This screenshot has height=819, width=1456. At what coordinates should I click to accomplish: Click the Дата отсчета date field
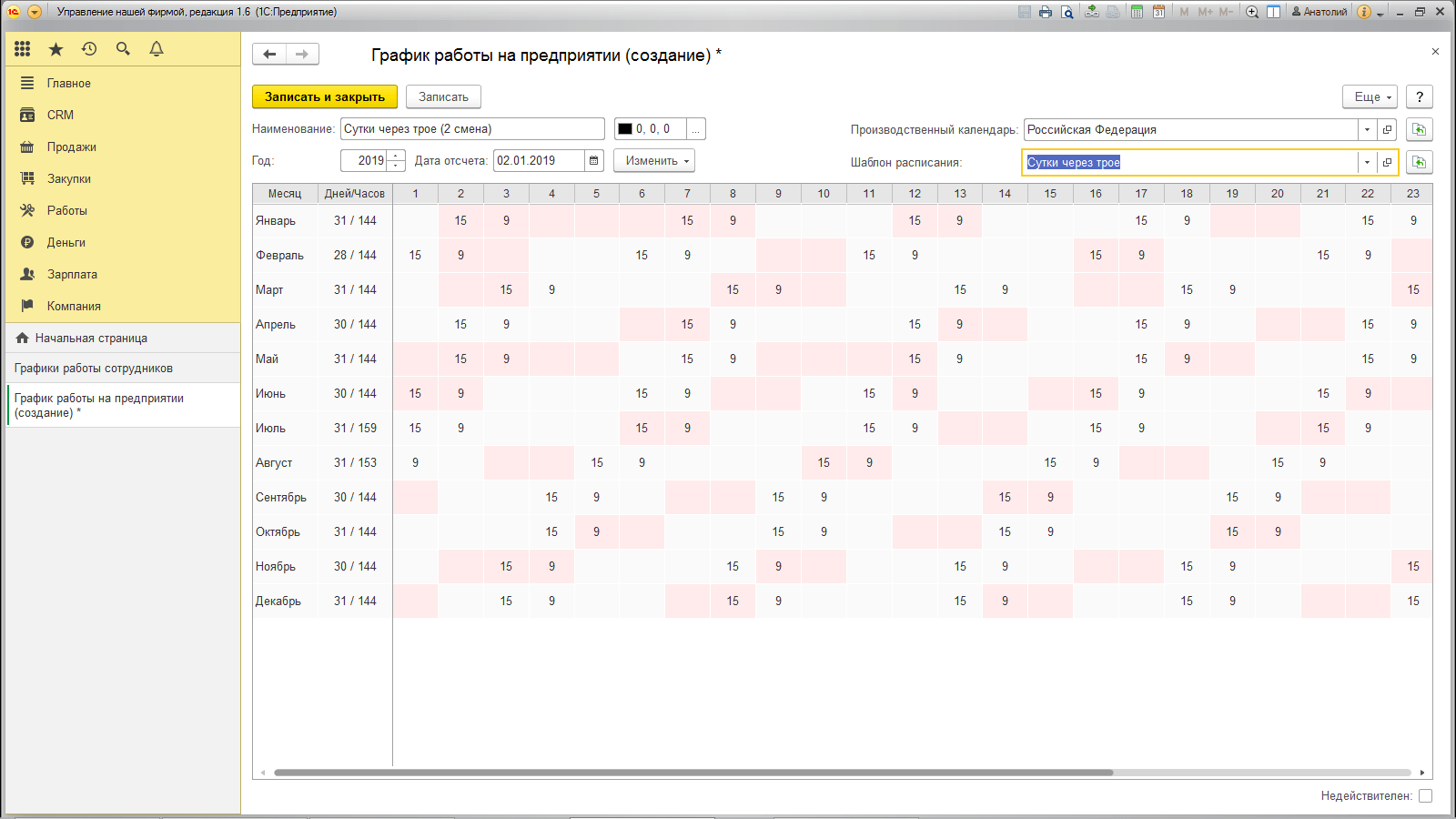[x=539, y=161]
